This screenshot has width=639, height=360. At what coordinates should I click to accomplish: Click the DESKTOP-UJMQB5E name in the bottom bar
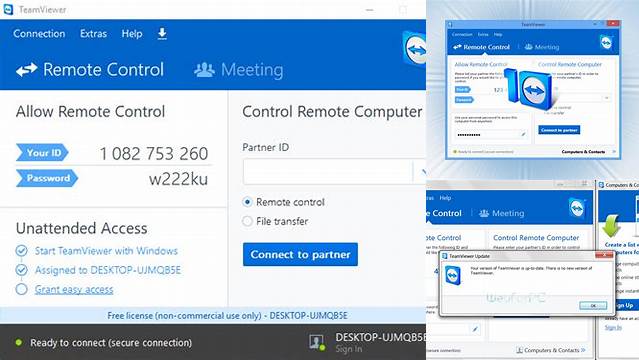[x=381, y=337]
